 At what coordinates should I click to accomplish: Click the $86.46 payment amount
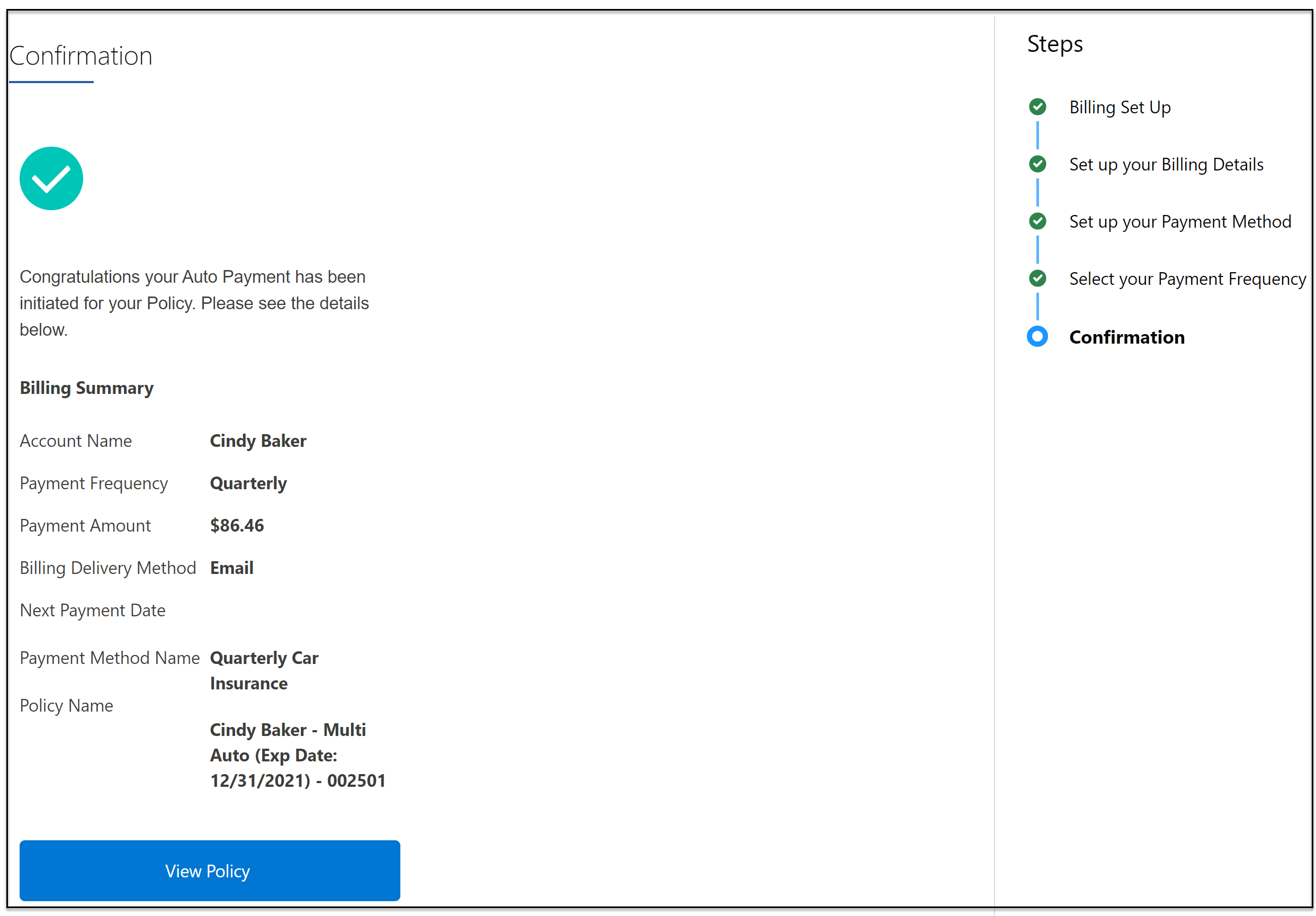(x=237, y=526)
